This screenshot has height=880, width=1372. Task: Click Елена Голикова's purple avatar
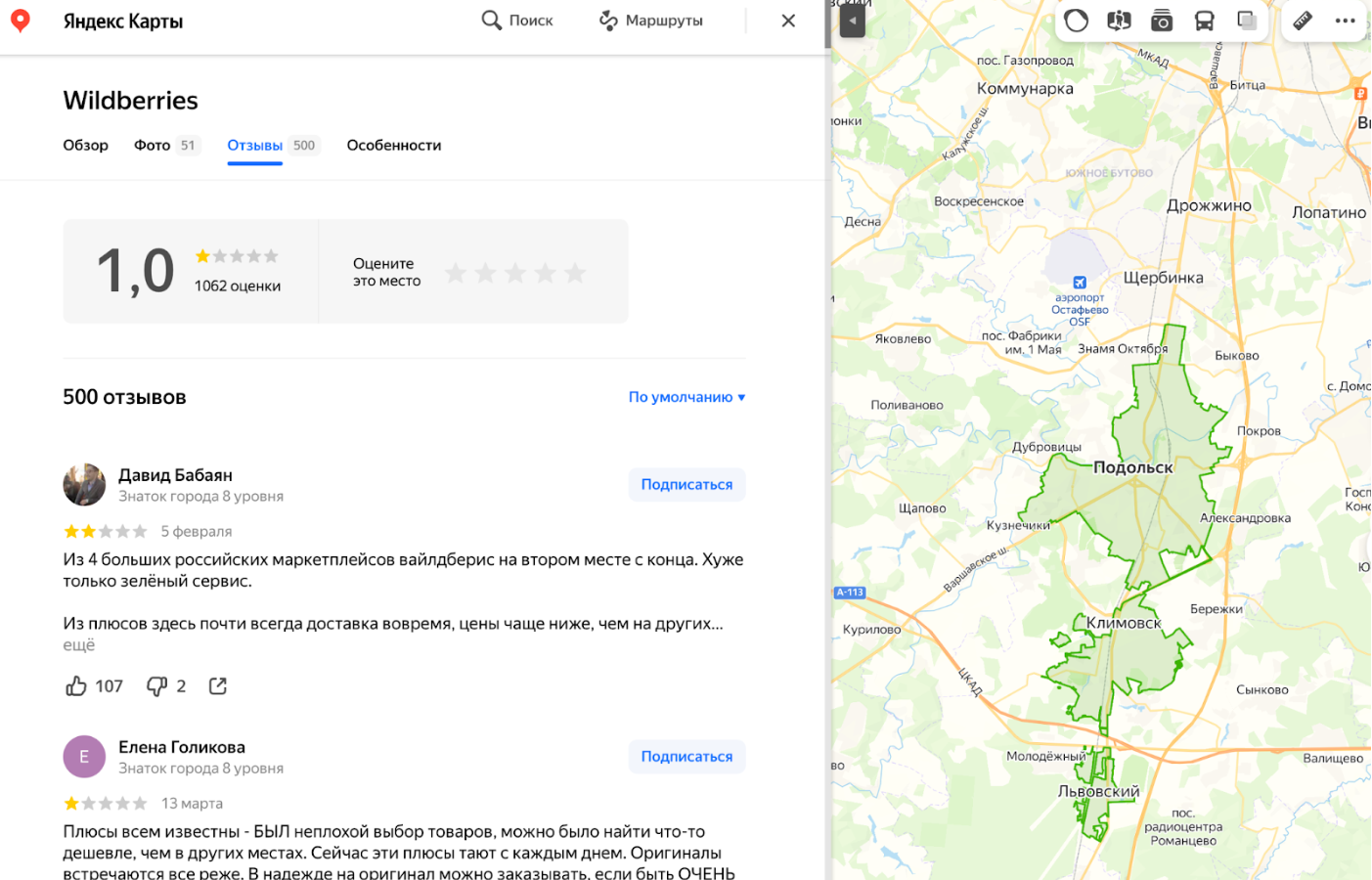coord(84,757)
